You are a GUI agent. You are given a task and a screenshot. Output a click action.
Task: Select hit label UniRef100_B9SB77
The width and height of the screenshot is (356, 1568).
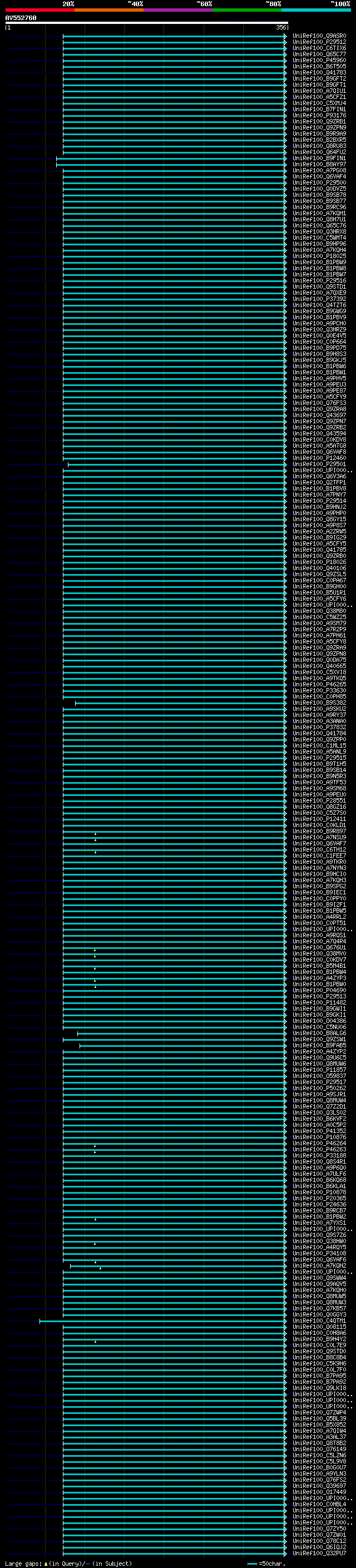click(x=319, y=201)
